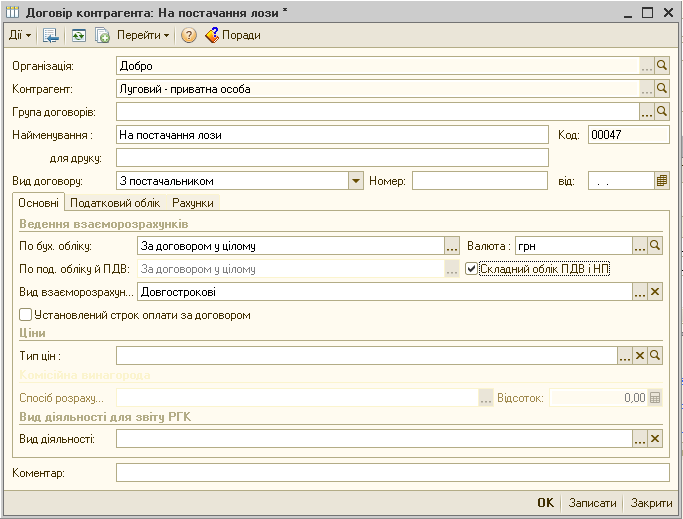
Task: Click the refresh icon in toolbar
Action: pos(78,35)
